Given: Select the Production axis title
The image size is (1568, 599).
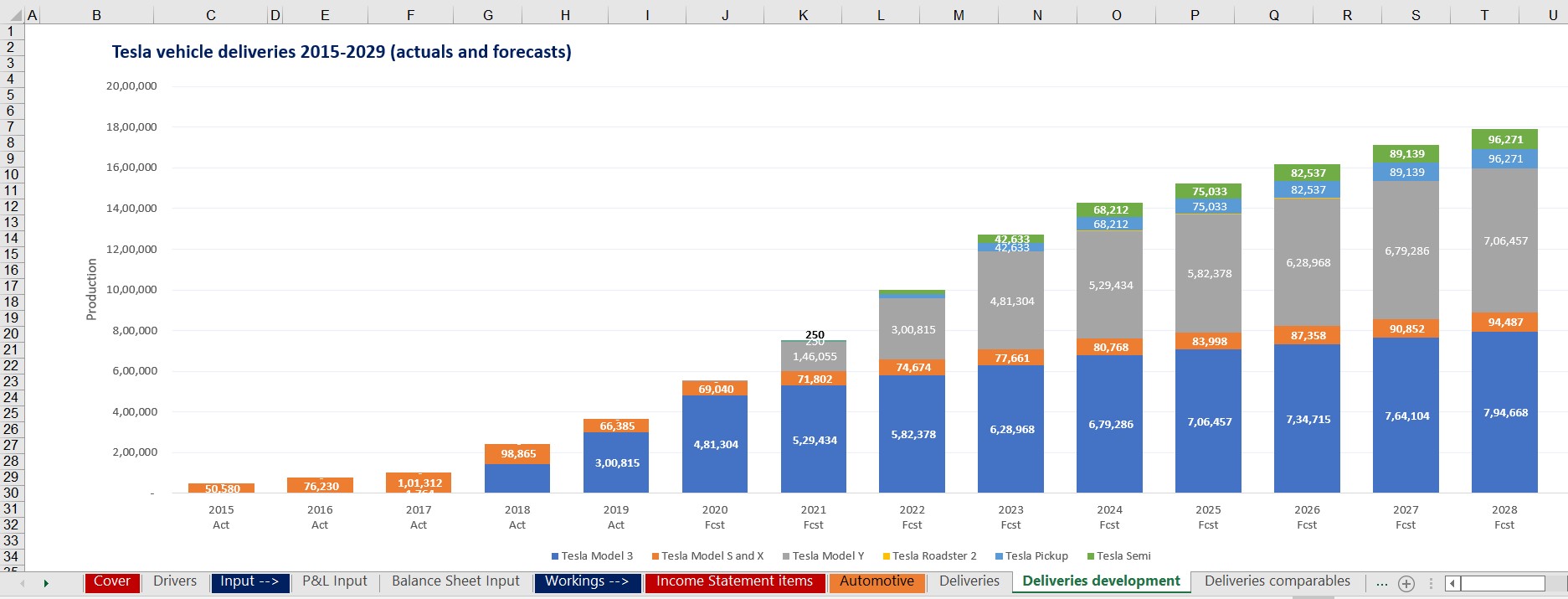Looking at the screenshot, I should pyautogui.click(x=92, y=289).
